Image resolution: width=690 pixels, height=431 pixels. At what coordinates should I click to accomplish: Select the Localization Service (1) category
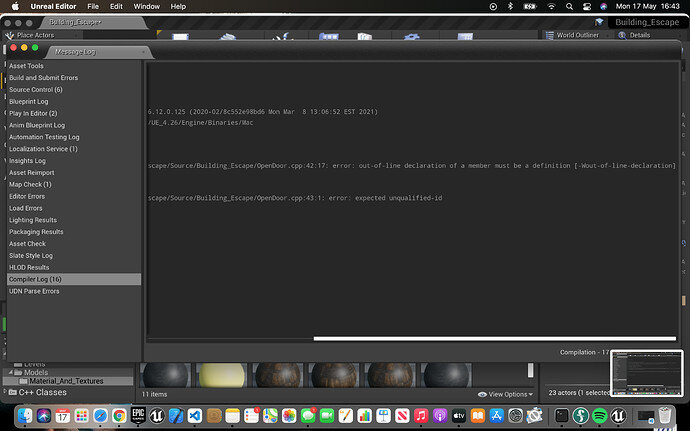[74, 149]
